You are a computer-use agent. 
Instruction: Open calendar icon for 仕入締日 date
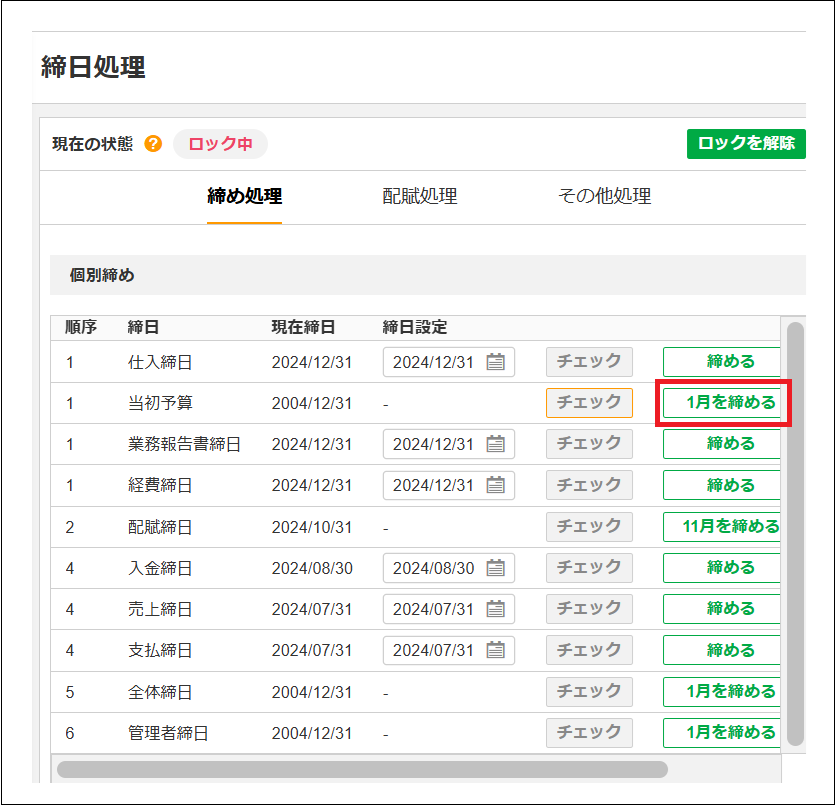[x=495, y=362]
